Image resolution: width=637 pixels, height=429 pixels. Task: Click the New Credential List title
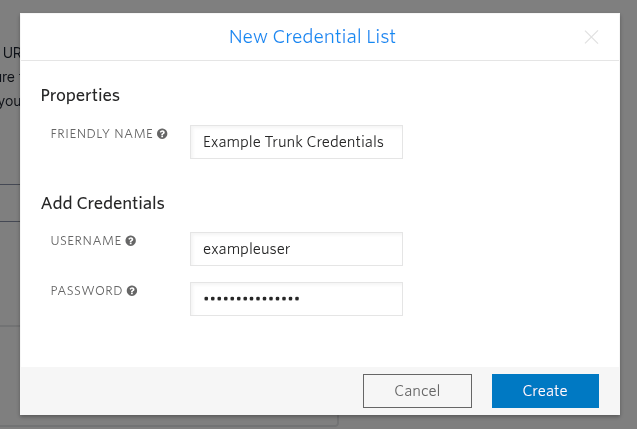point(312,37)
